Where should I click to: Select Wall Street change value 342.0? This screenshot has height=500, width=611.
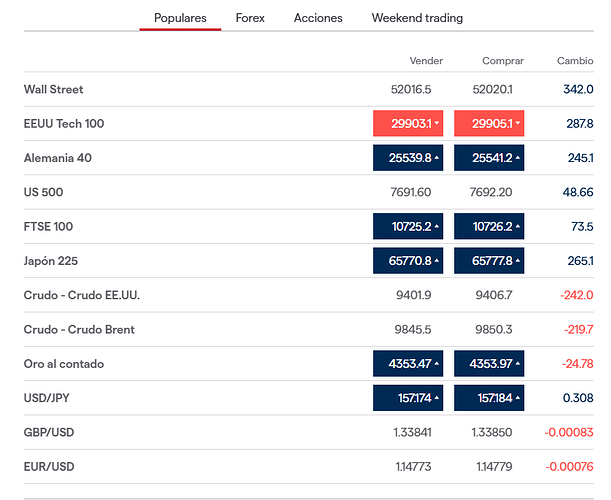point(578,89)
